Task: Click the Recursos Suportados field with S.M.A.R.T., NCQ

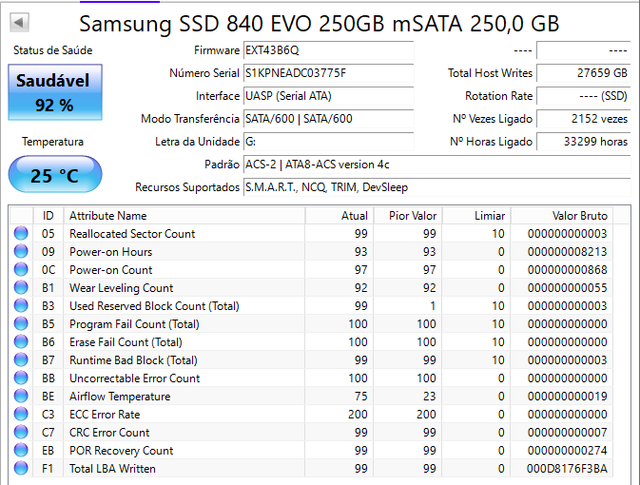Action: [x=437, y=187]
